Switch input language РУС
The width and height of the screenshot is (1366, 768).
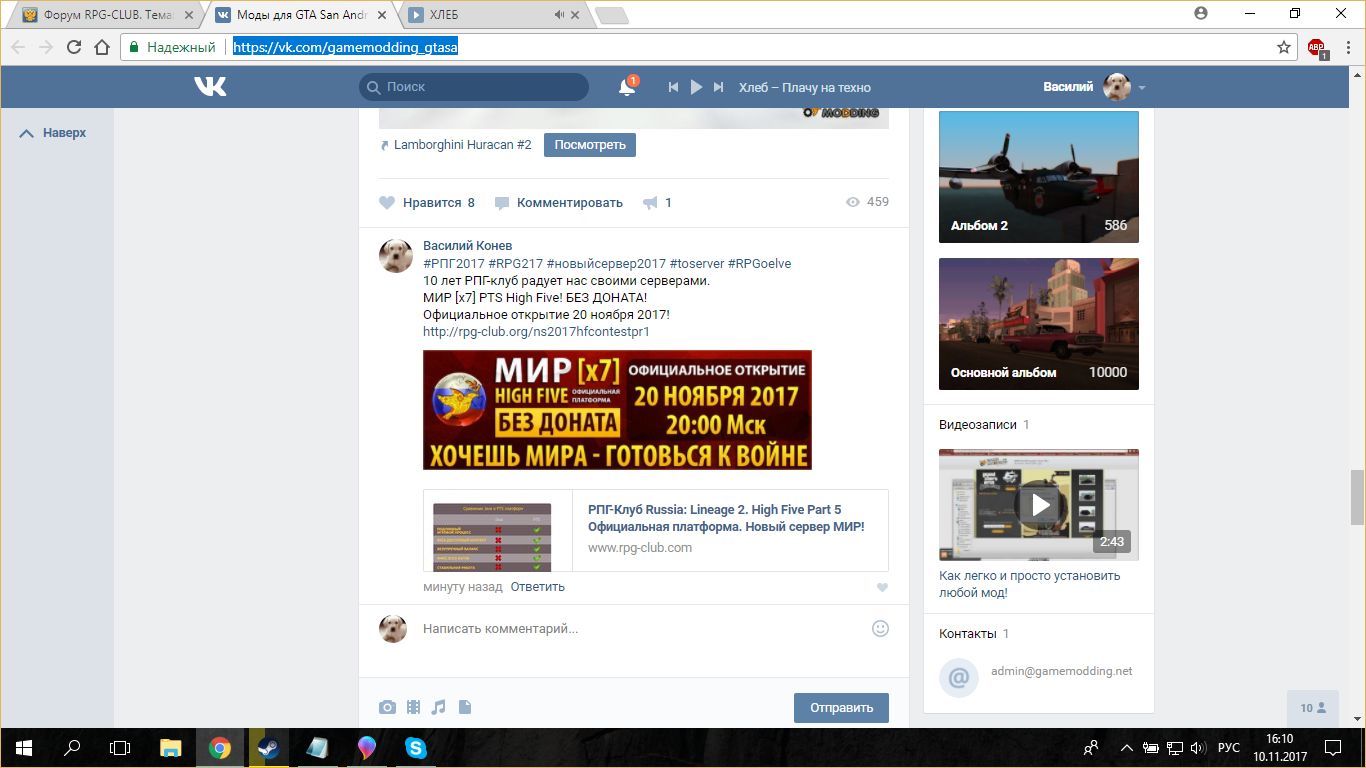[1229, 748]
